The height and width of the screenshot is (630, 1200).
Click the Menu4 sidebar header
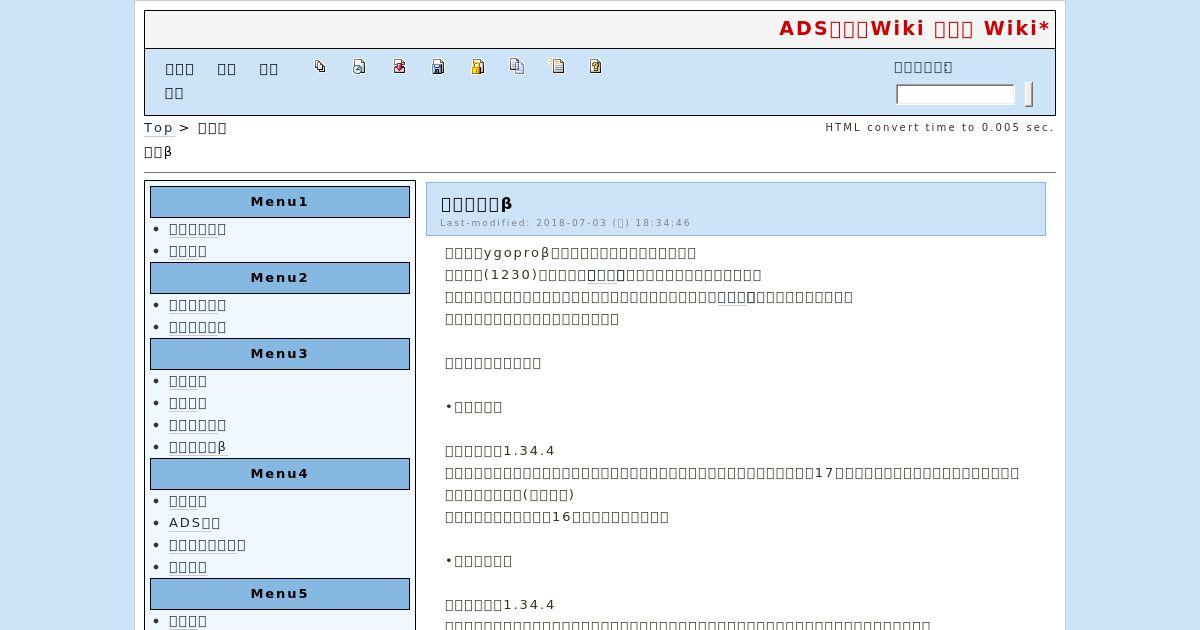280,474
